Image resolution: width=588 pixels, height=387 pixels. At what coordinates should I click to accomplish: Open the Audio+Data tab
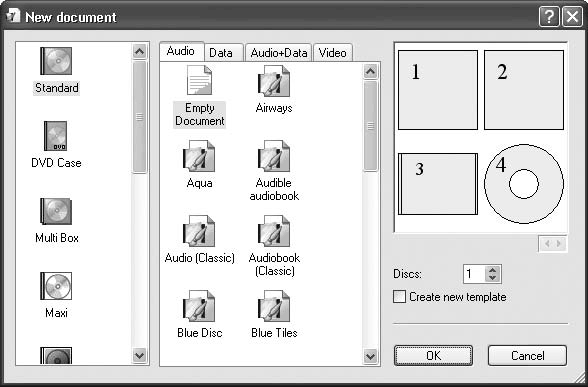pyautogui.click(x=279, y=53)
